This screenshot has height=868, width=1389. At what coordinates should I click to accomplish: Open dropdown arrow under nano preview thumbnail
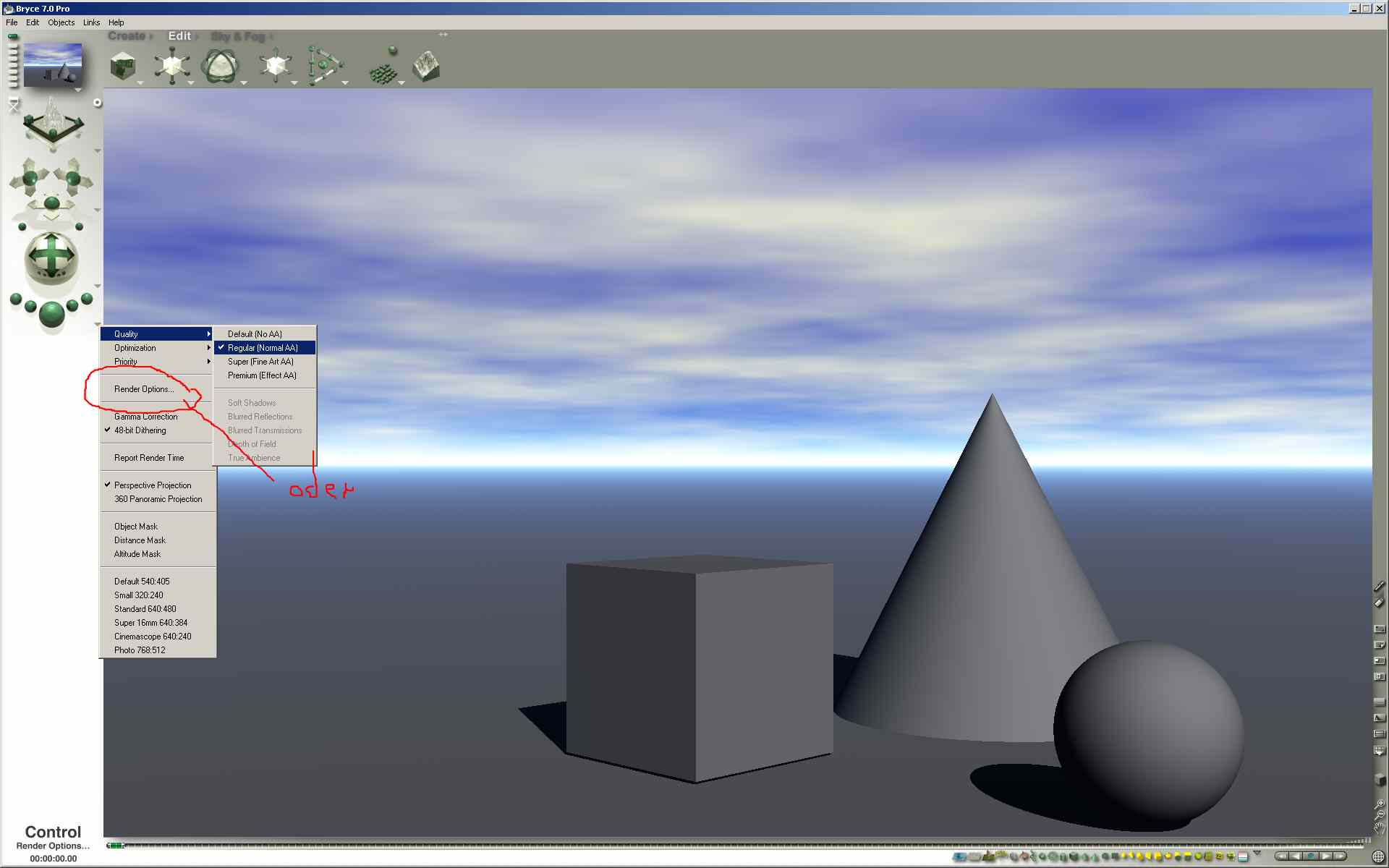[78, 90]
